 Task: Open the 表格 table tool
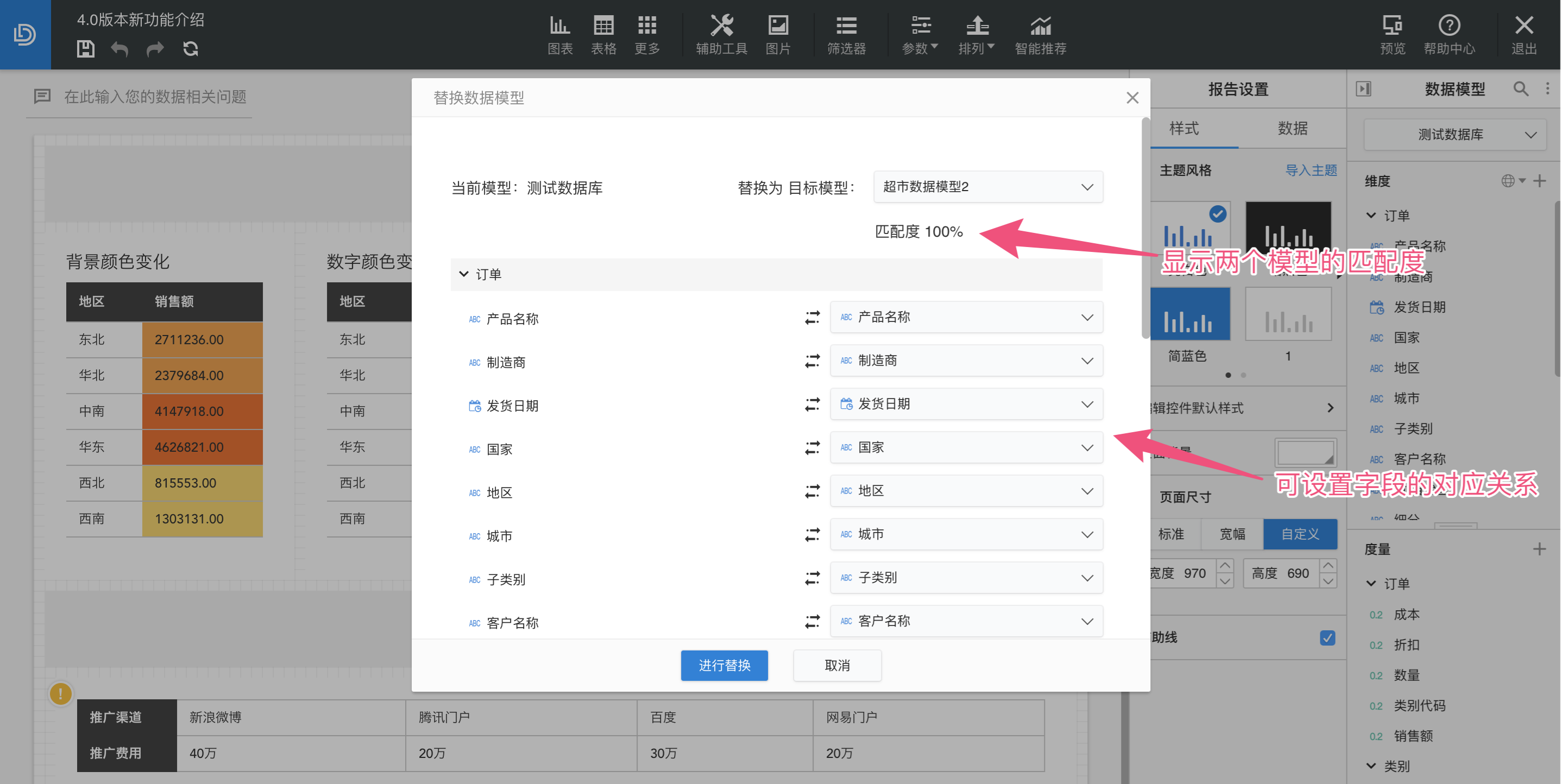coord(603,35)
